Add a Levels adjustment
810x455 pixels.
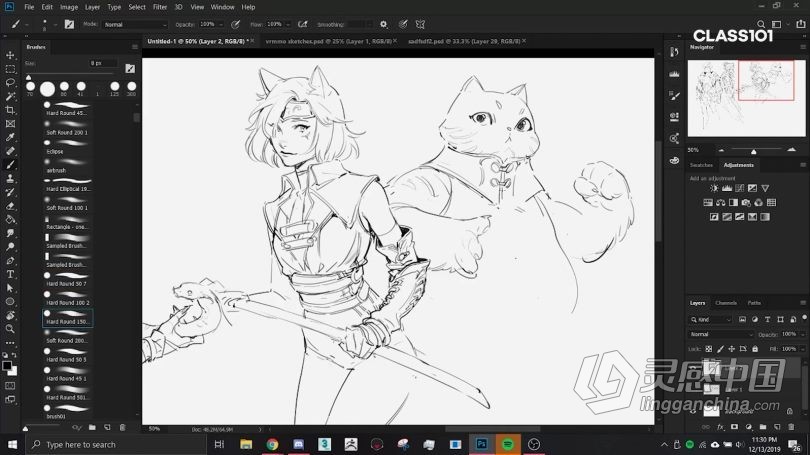[x=727, y=189]
